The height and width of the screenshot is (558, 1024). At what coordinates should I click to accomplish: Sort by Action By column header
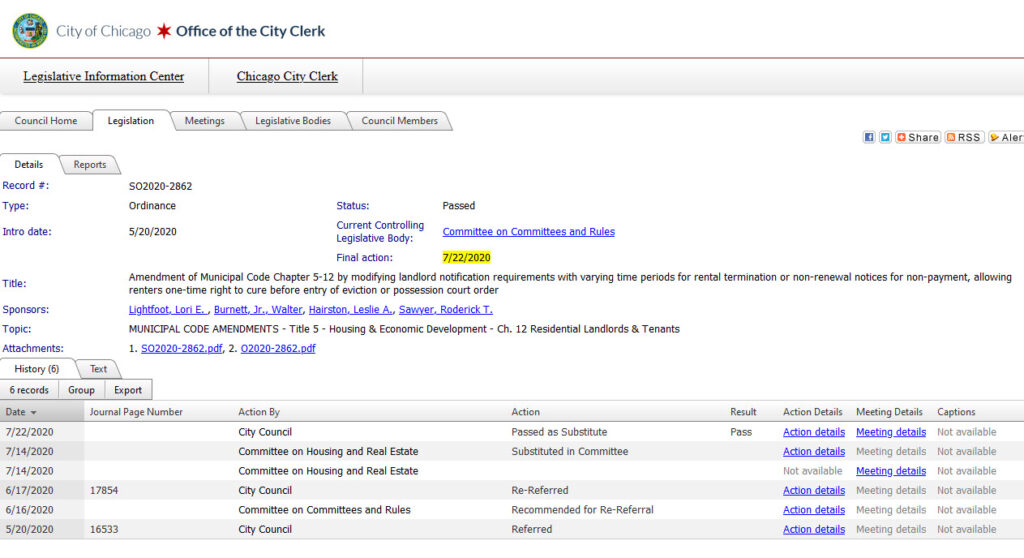[259, 412]
